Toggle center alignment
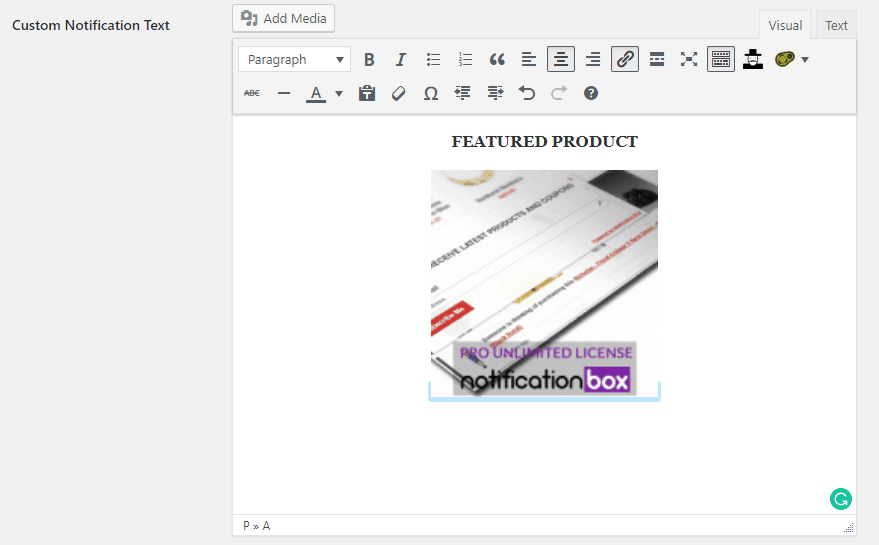Viewport: 879px width, 545px height. (x=561, y=60)
